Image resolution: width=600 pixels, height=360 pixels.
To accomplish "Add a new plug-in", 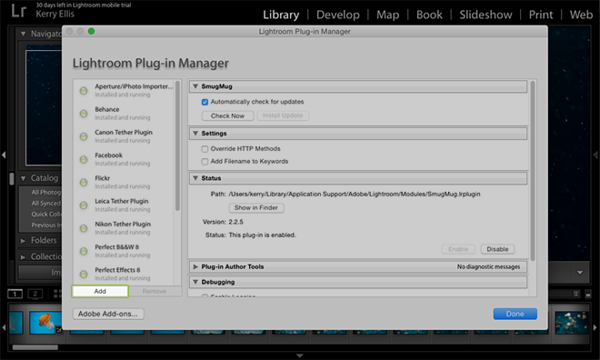I will click(x=100, y=291).
